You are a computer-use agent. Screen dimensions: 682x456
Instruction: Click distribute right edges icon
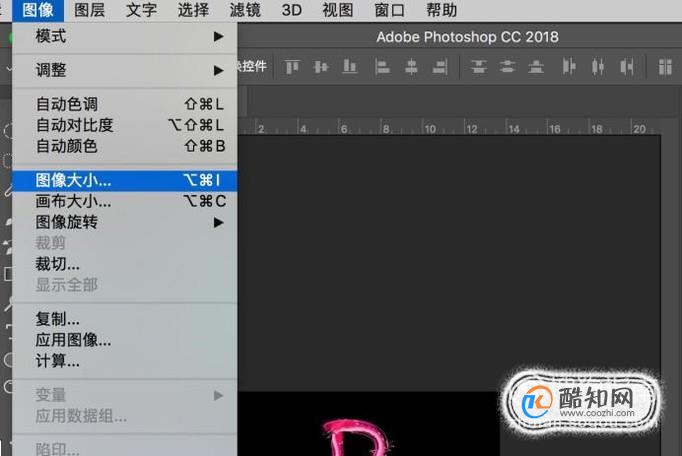tap(626, 67)
